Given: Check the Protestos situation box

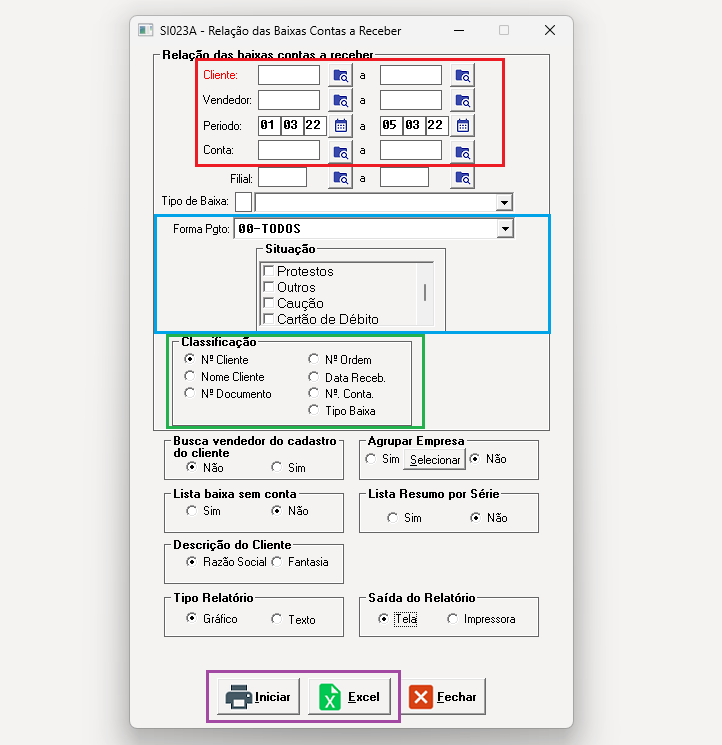Looking at the screenshot, I should click(268, 271).
